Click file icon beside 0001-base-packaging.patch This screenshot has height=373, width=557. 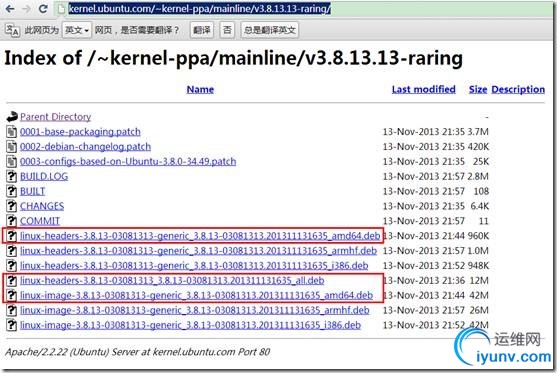pos(12,131)
